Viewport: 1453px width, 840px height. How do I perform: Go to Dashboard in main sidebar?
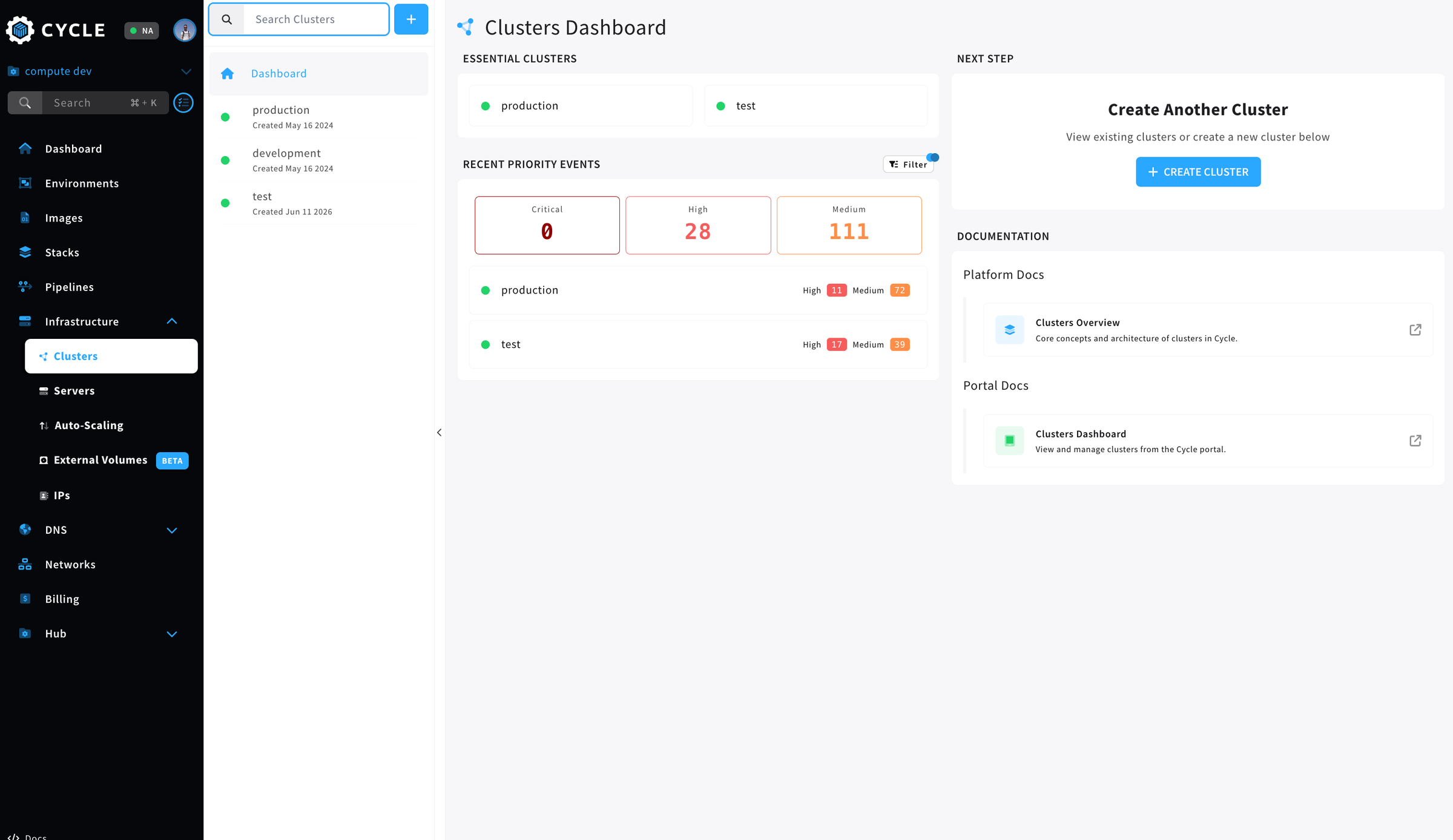pyautogui.click(x=73, y=149)
